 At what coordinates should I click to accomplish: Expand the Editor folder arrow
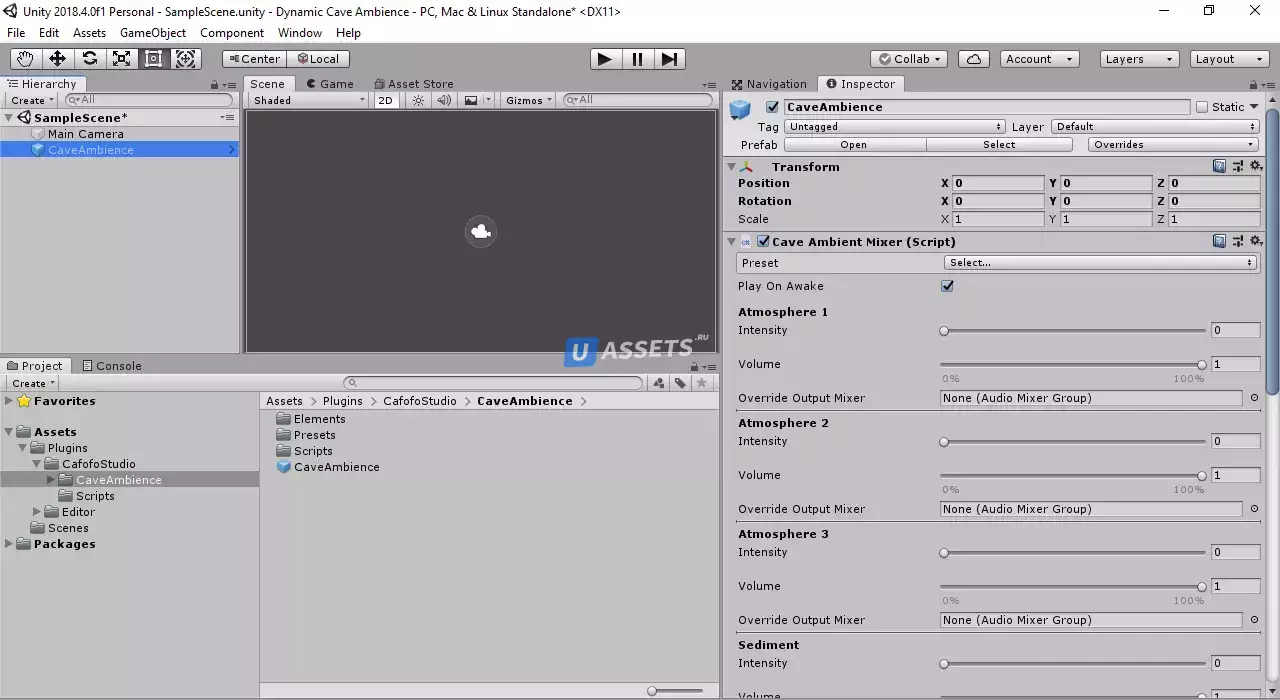(37, 512)
